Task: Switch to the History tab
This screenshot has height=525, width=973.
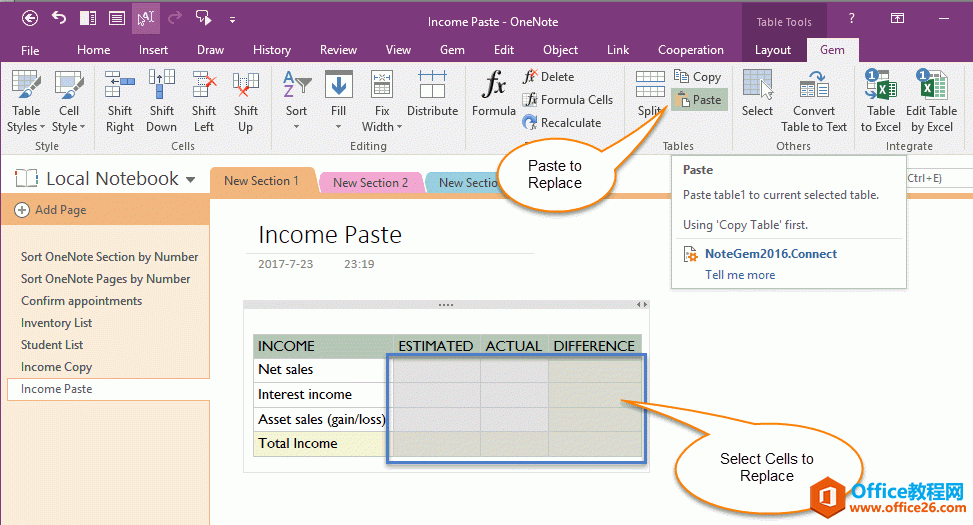Action: (272, 50)
